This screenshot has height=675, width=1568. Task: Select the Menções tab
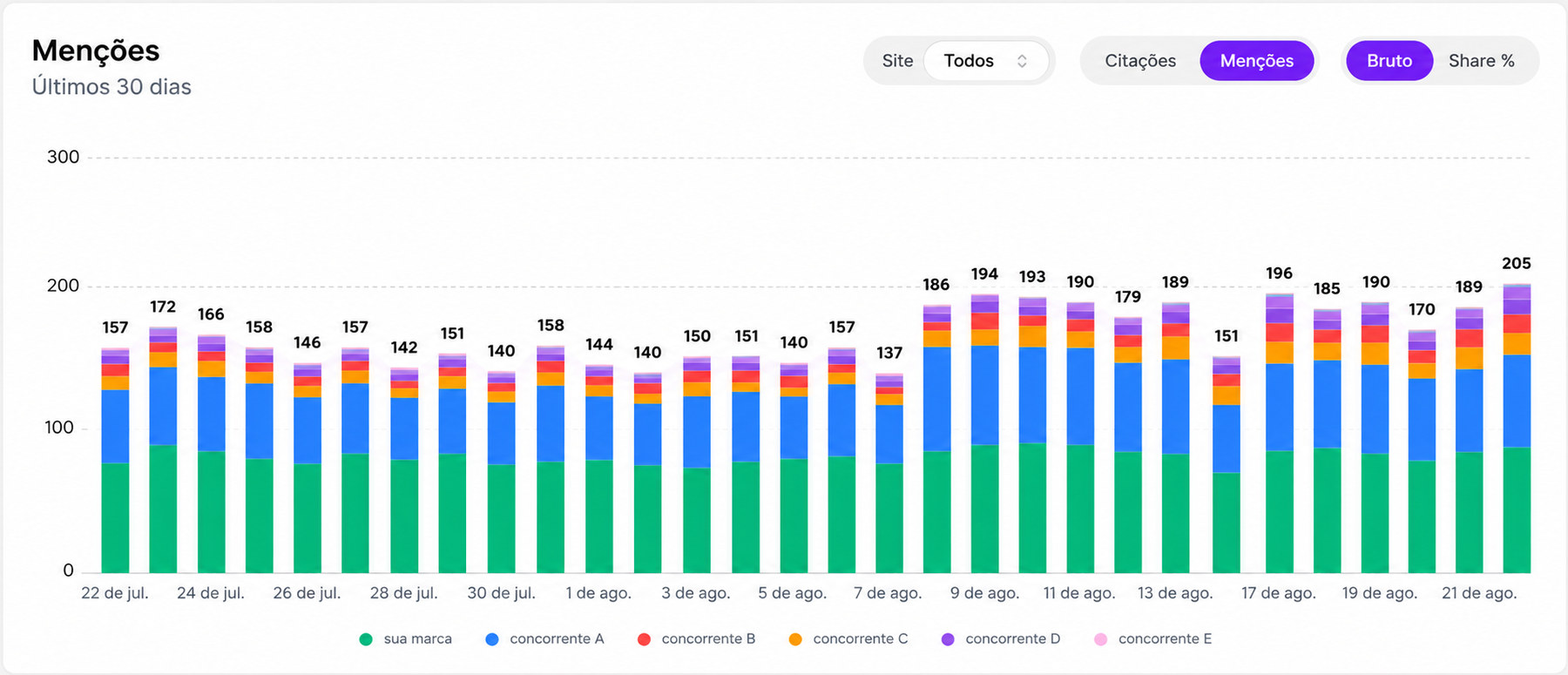[x=1256, y=61]
